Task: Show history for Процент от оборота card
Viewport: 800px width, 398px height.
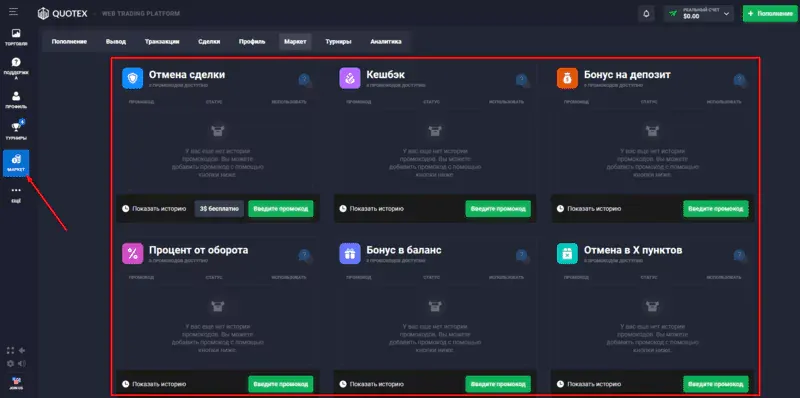Action: click(x=155, y=384)
